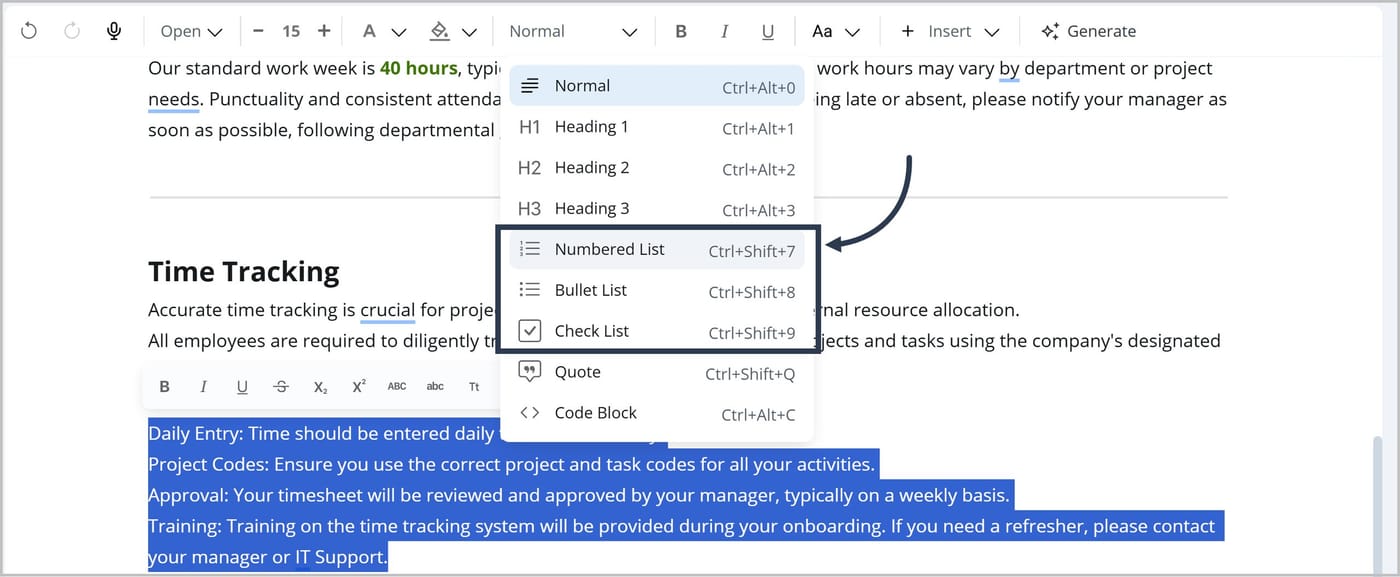Viewport: 1400px width, 577px height.
Task: Choose Heading 2 from style menu
Action: pos(657,168)
